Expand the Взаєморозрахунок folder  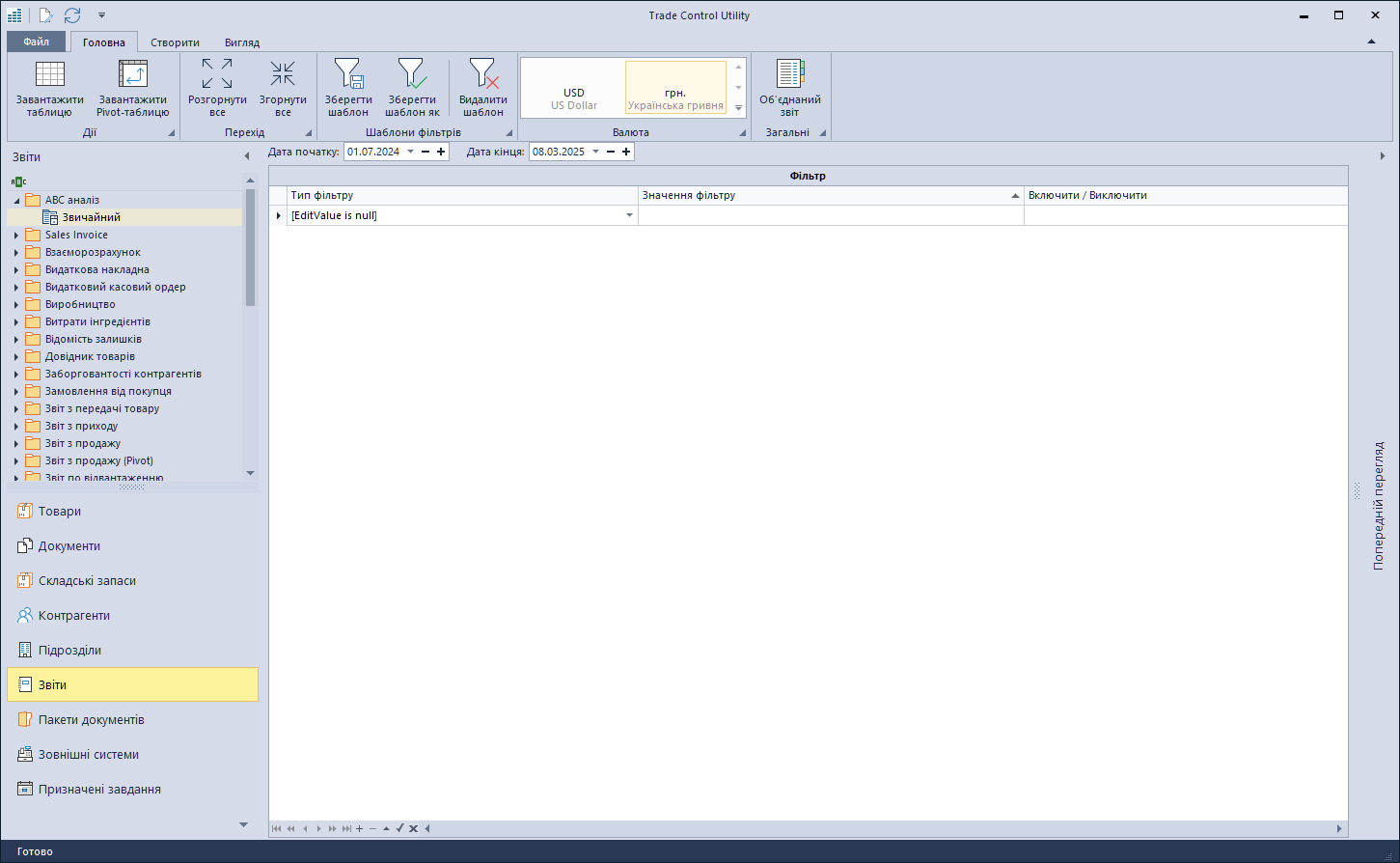pos(16,252)
